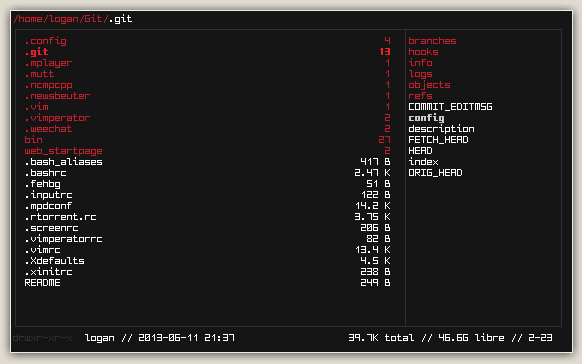The width and height of the screenshot is (582, 364).
Task: Select the hooks folder in preview
Action: (x=423, y=52)
